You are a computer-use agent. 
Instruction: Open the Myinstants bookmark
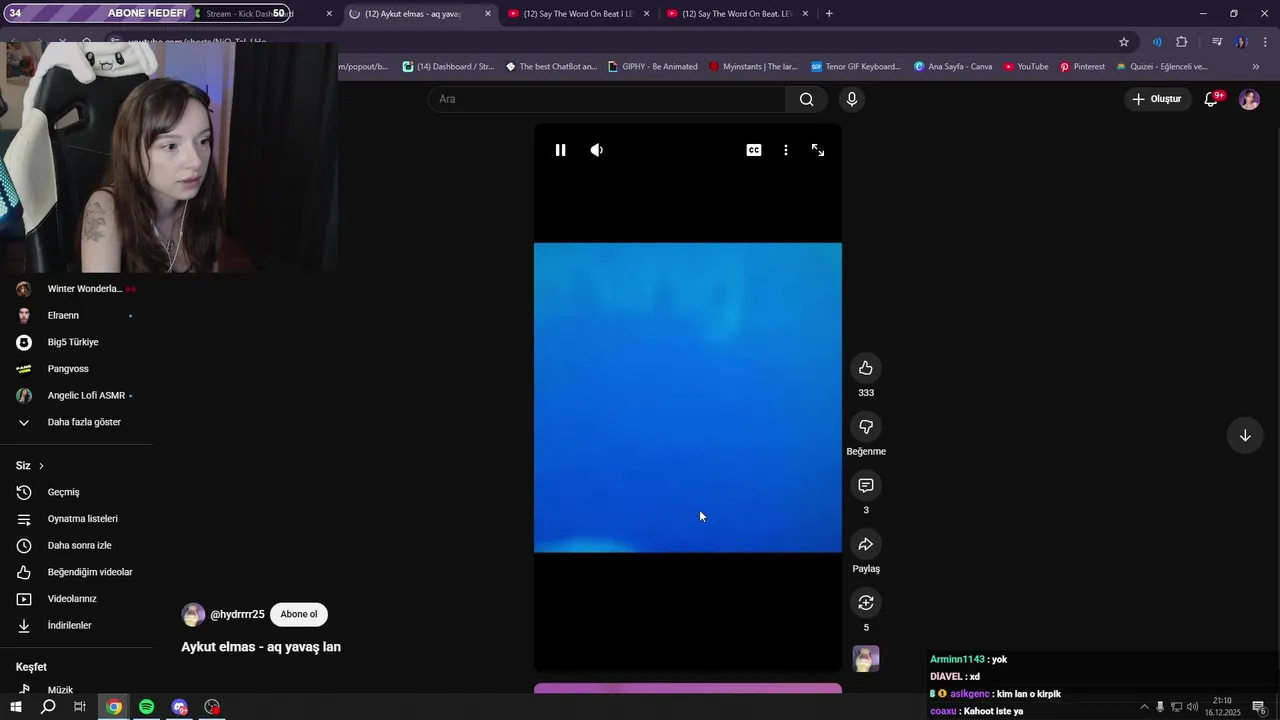click(x=753, y=67)
